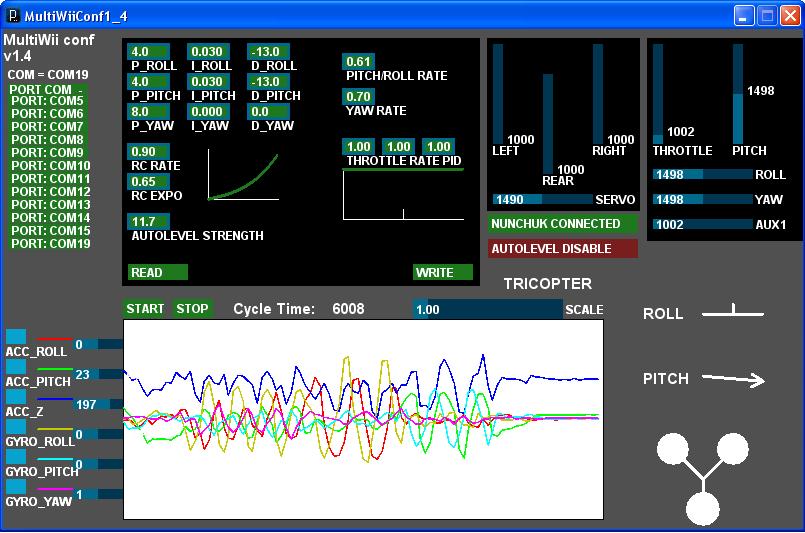Choose PORT: COM13 entry
Image resolution: width=805 pixels, height=533 pixels.
point(50,204)
